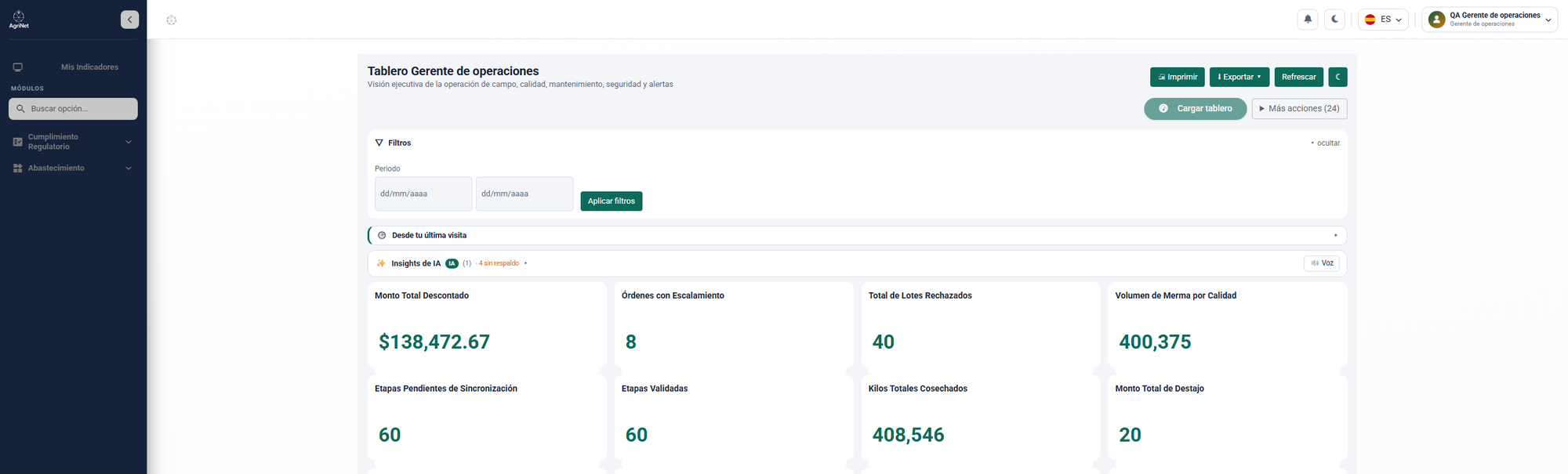Click the Etapas Pendientes de Sincronización value 60
This screenshot has height=474, width=1568.
click(x=390, y=435)
